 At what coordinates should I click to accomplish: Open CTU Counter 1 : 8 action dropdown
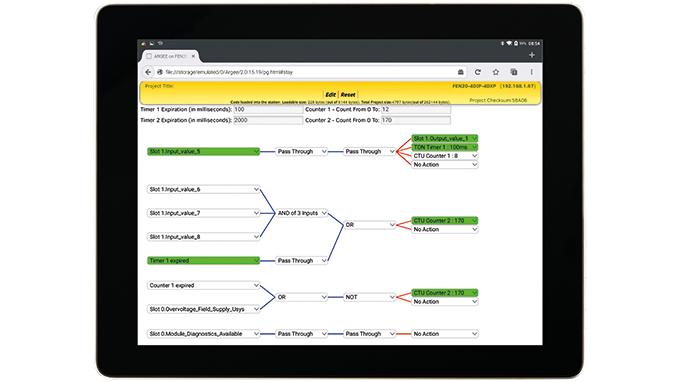click(x=445, y=156)
